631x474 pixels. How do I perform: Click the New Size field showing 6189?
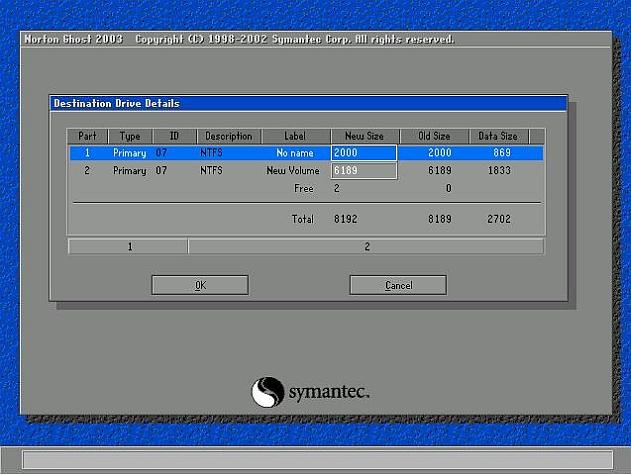point(364,170)
